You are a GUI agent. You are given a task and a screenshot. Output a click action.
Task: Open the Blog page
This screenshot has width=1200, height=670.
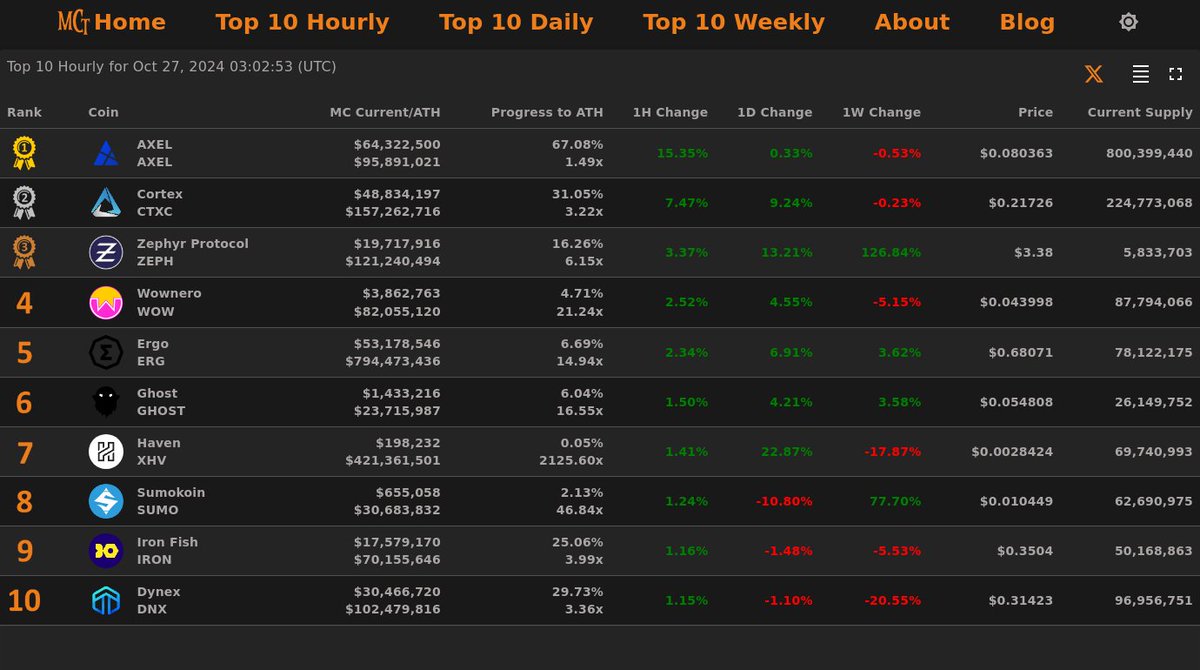[1027, 22]
